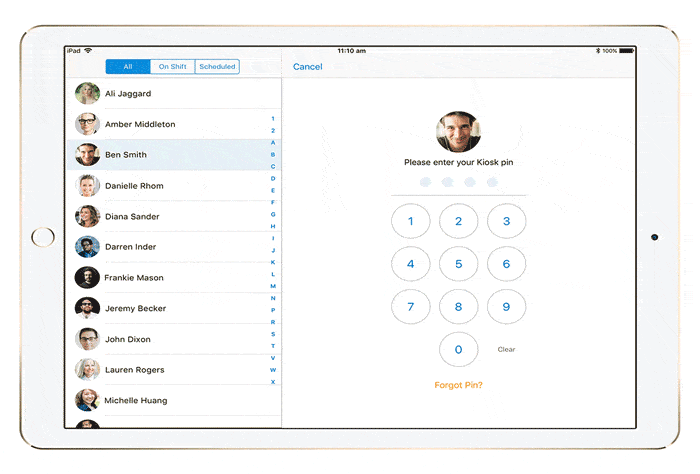Tap number 9 on the keypad
The image size is (700, 474).
coord(506,307)
